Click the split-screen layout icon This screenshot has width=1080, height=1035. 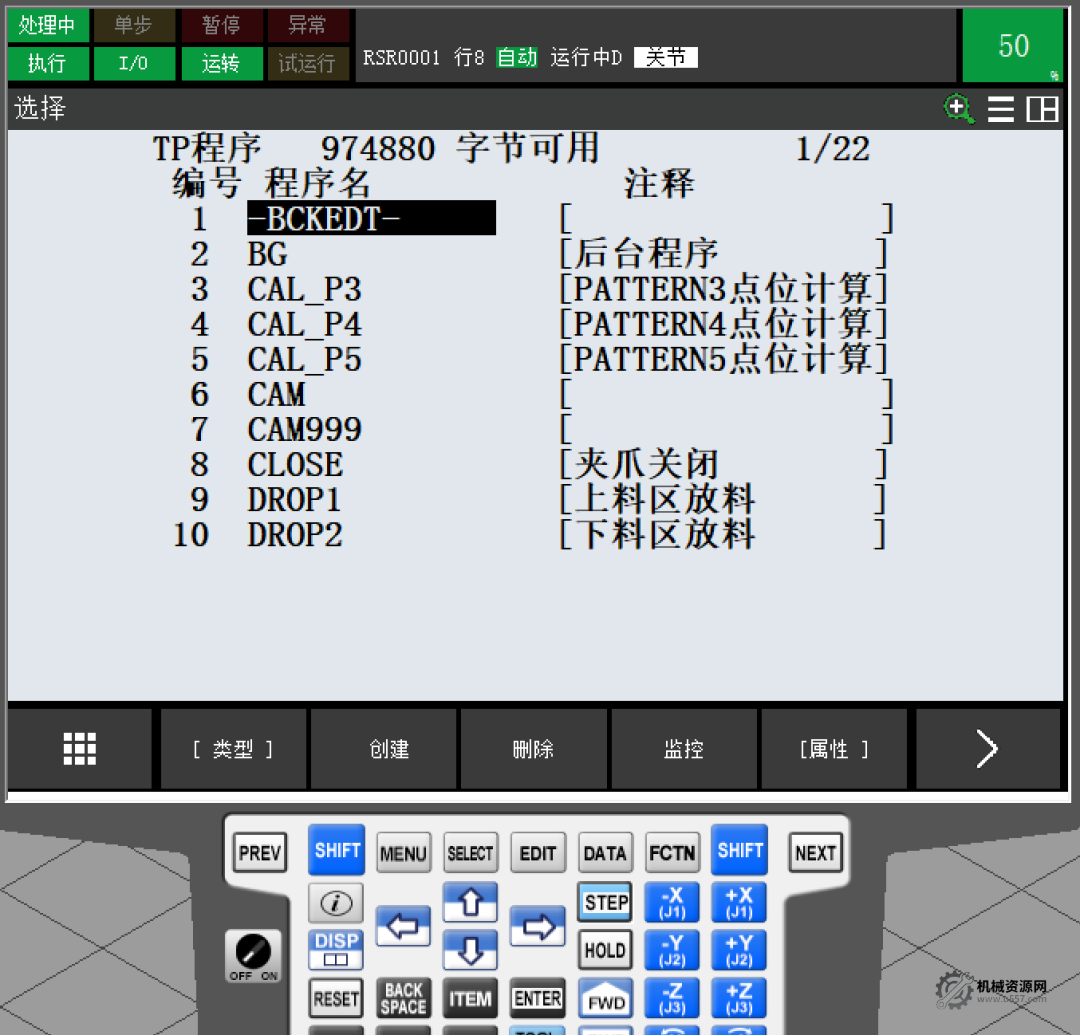pos(1042,109)
